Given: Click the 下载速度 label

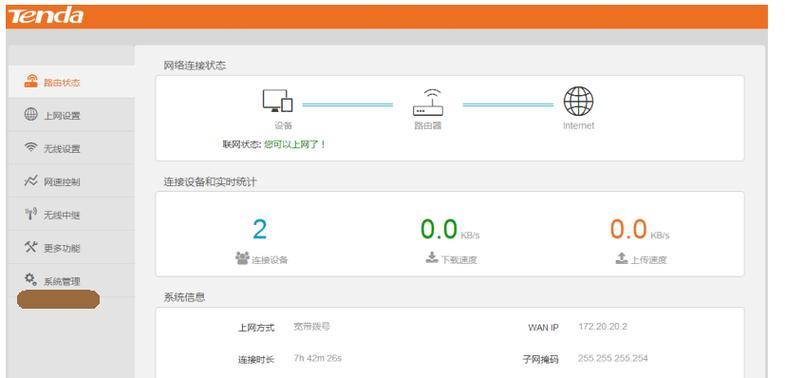Looking at the screenshot, I should click(x=459, y=260).
